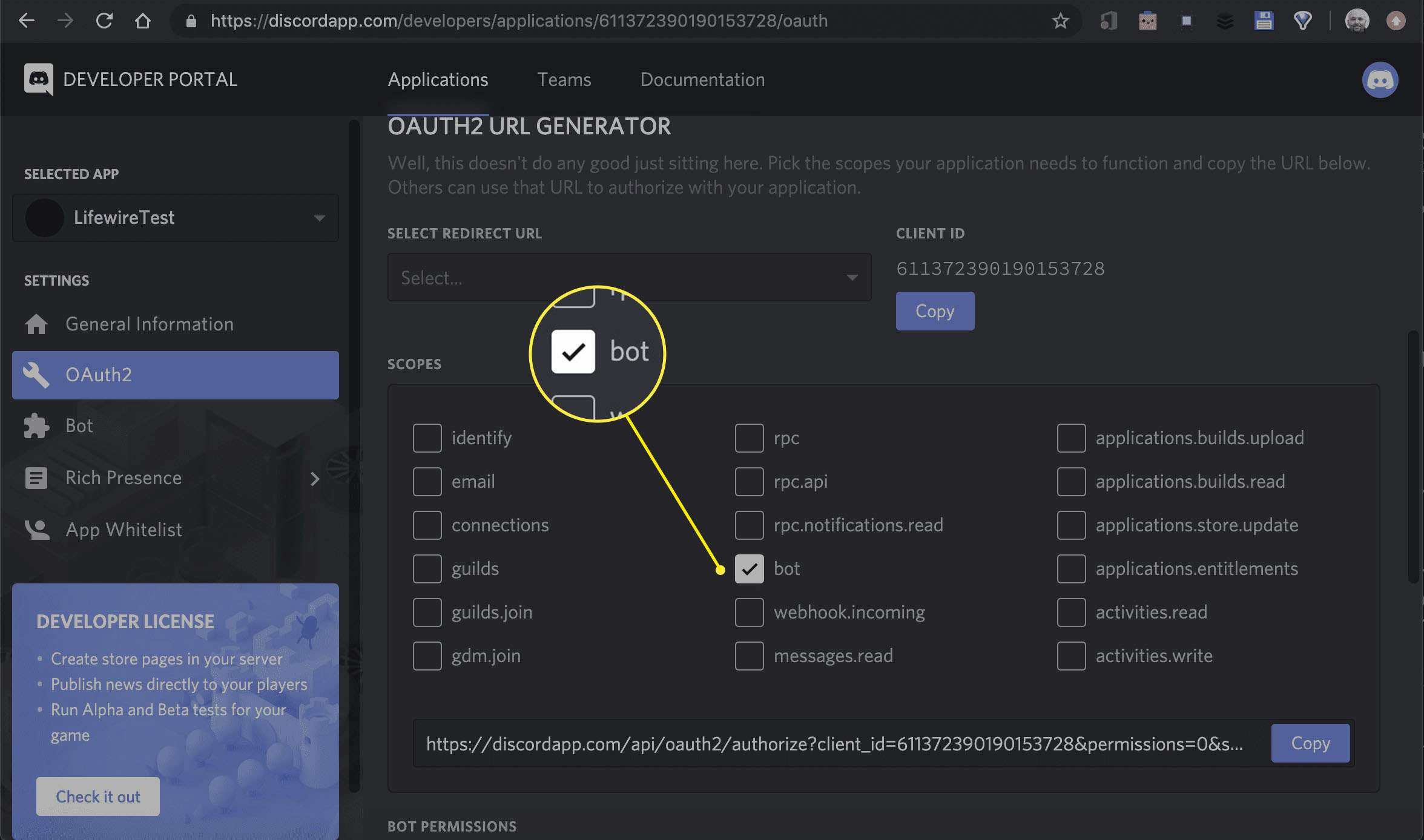Screen dimensions: 1424x840
Task: Open the browser profile avatar
Action: coord(1357,21)
